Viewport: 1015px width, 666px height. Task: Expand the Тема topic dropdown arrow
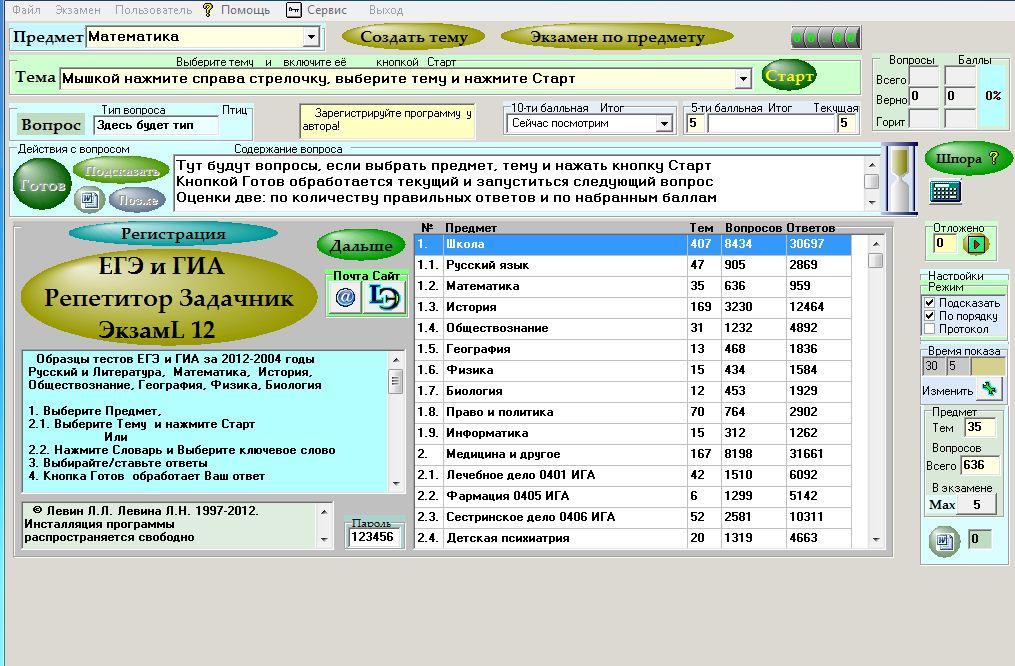743,79
